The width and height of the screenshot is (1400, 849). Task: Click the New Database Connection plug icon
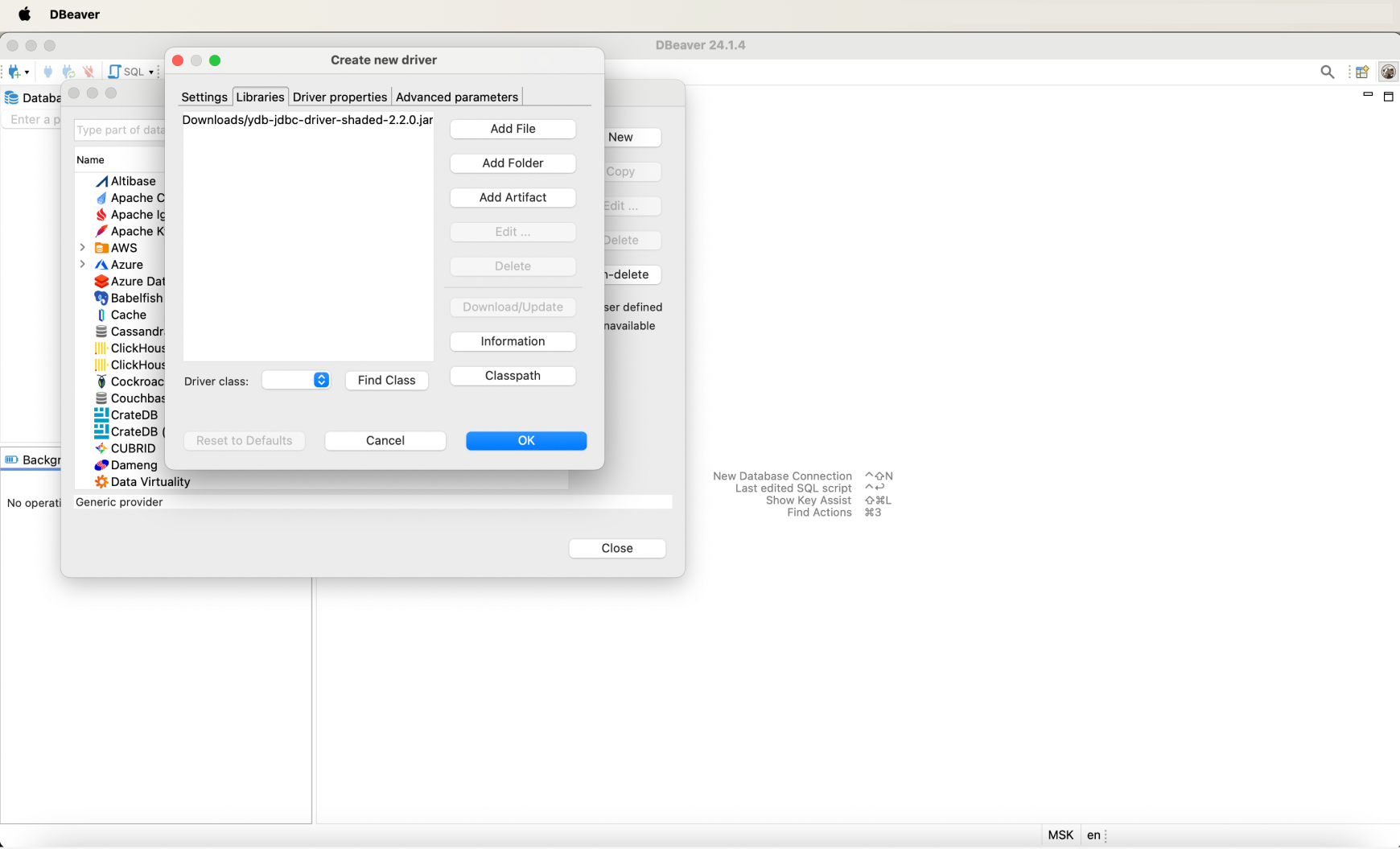coord(14,72)
